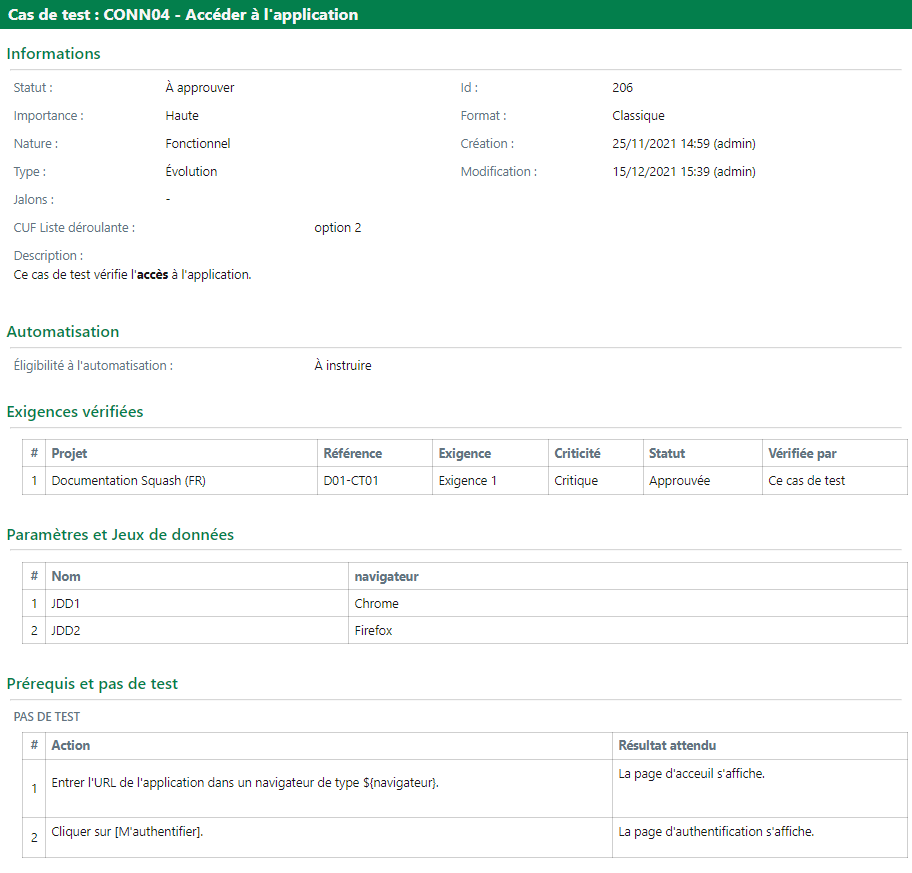The width and height of the screenshot is (912, 873).
Task: Click the 'Approuvée' requirement status cell
Action: (679, 481)
